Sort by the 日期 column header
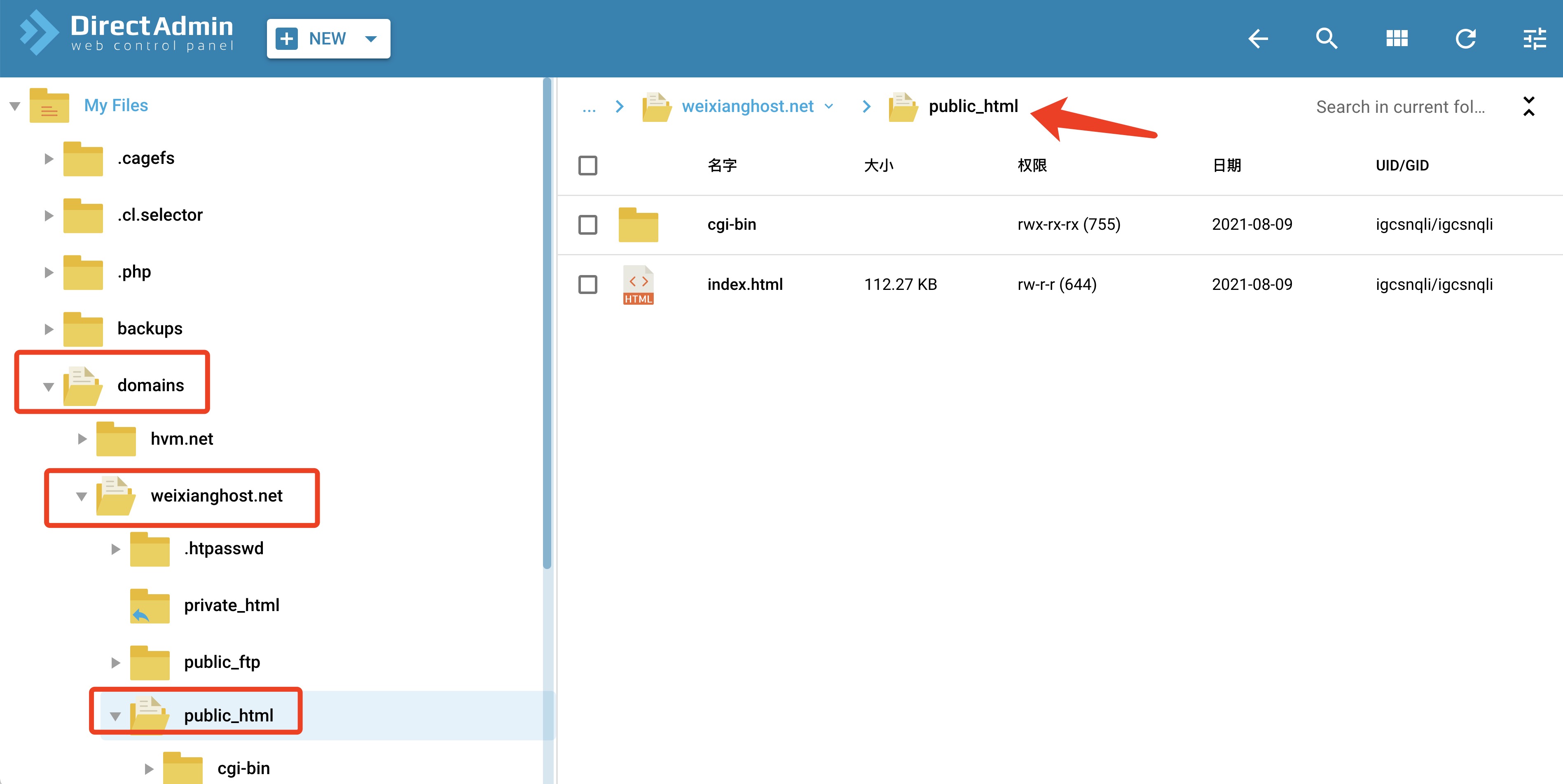1563x784 pixels. tap(1226, 166)
